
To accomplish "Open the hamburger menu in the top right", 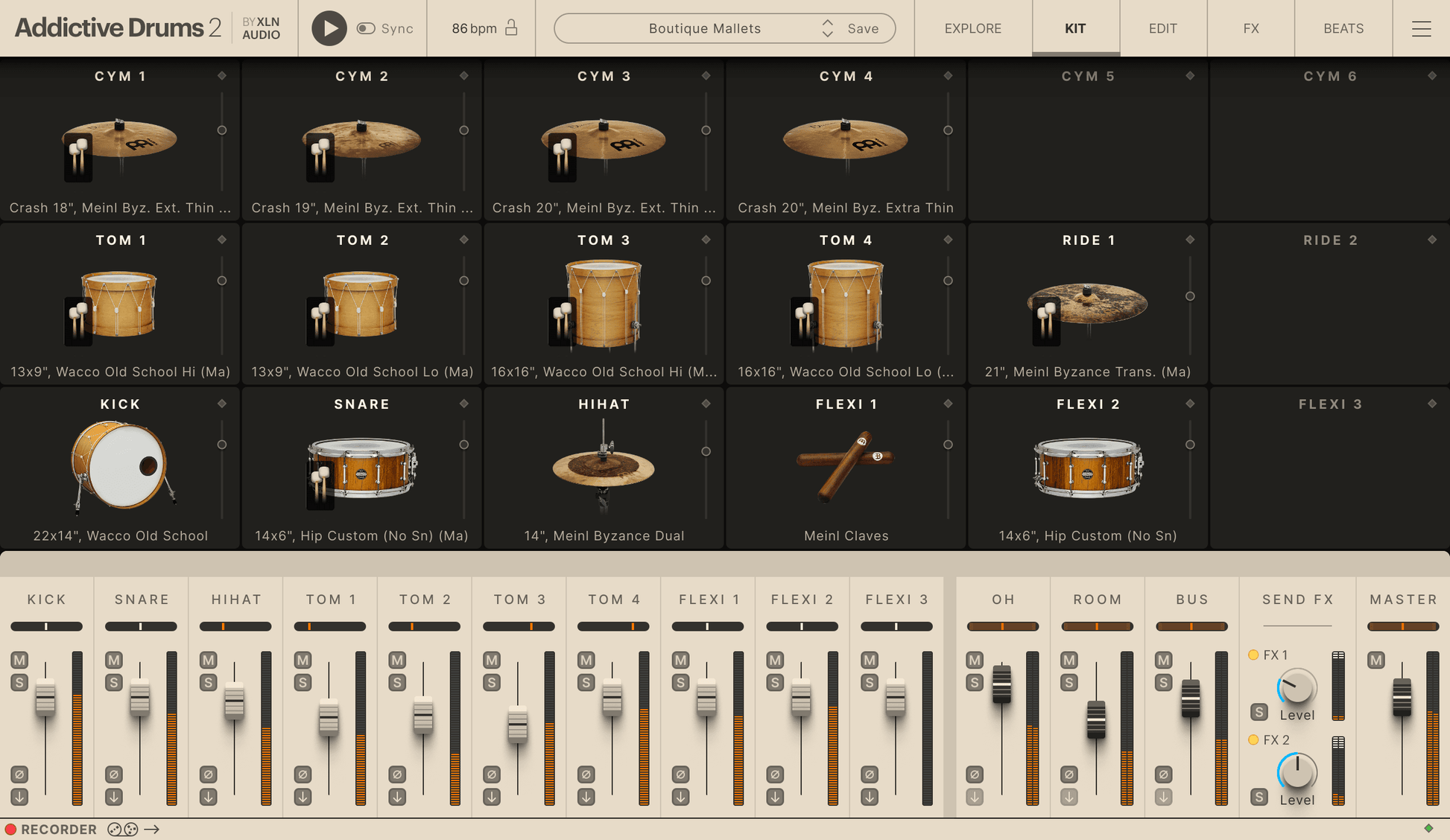I will pyautogui.click(x=1421, y=28).
